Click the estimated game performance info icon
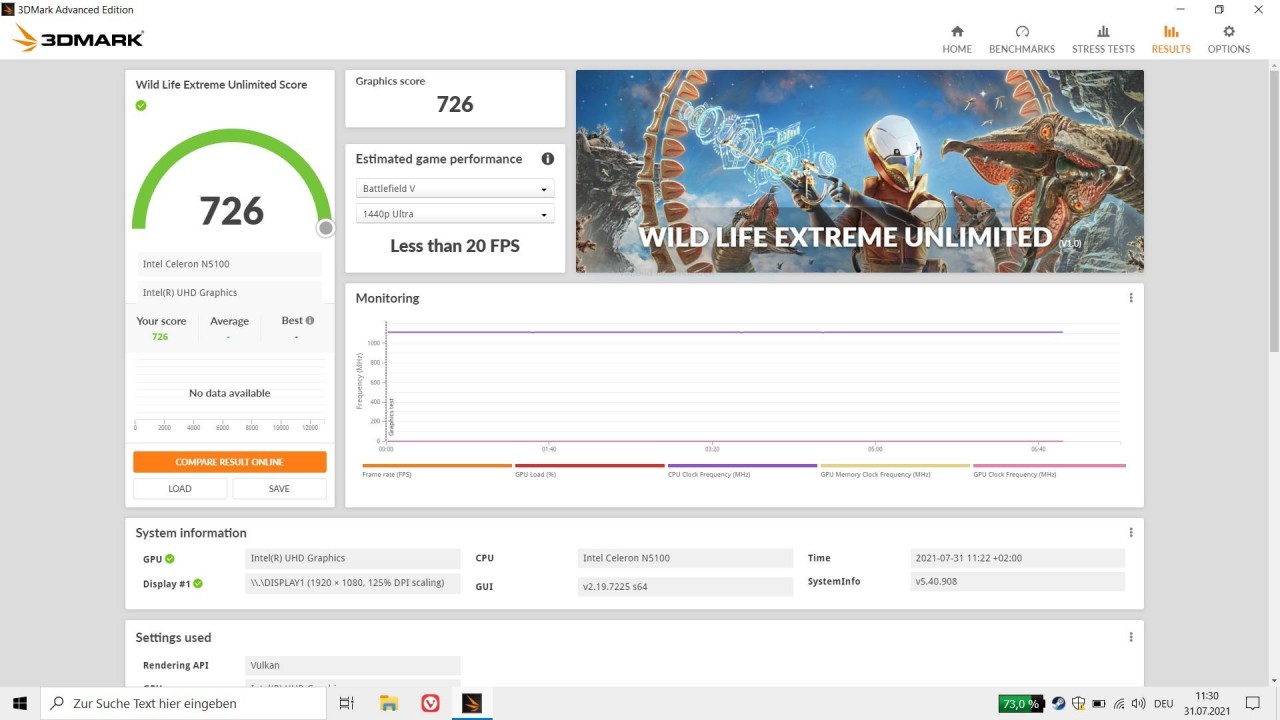The width and height of the screenshot is (1280, 720). (547, 159)
